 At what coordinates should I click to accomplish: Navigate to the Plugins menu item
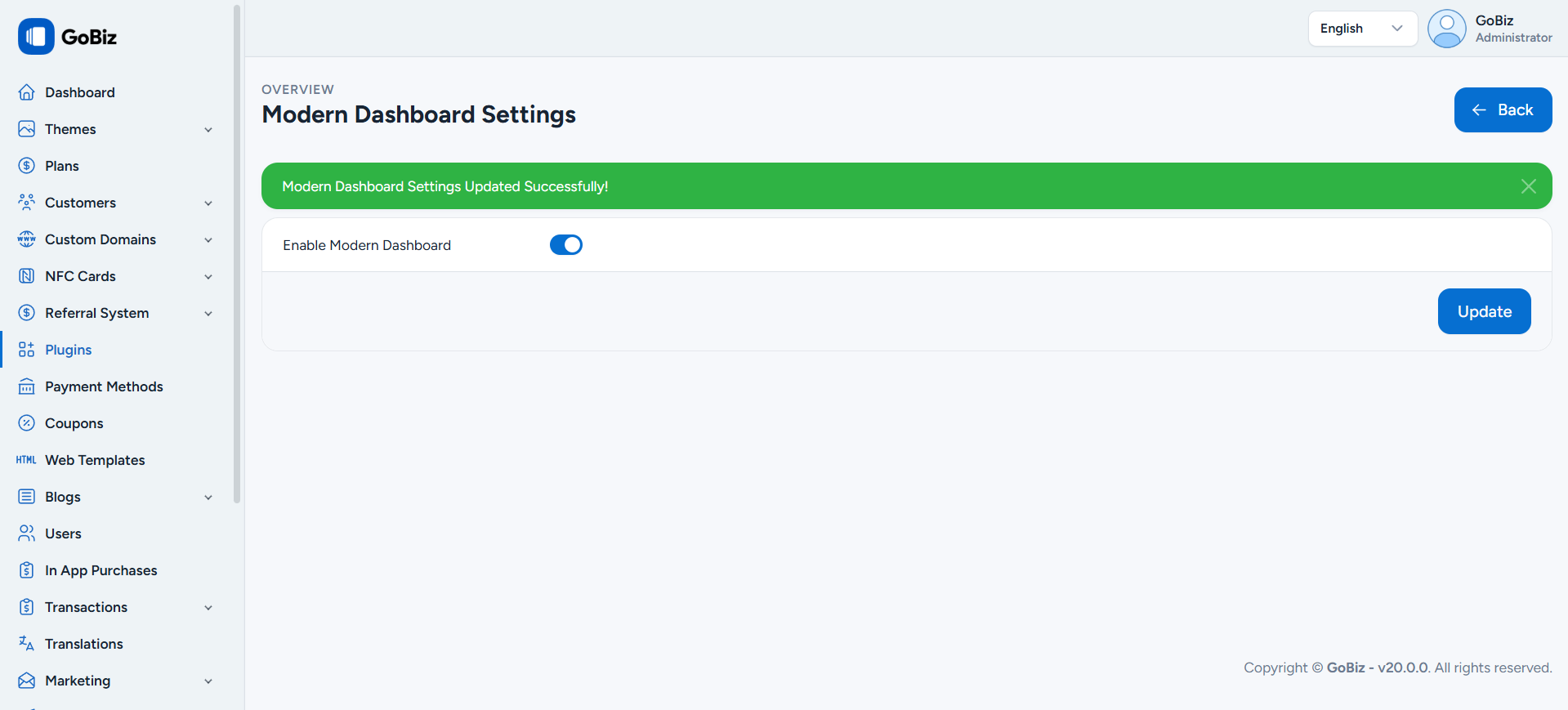click(x=69, y=350)
